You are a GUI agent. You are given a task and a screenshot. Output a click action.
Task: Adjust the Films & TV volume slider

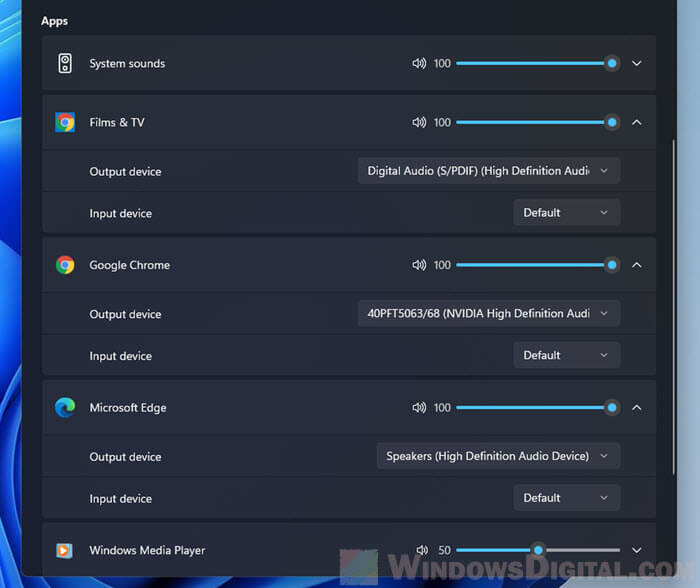tap(538, 122)
